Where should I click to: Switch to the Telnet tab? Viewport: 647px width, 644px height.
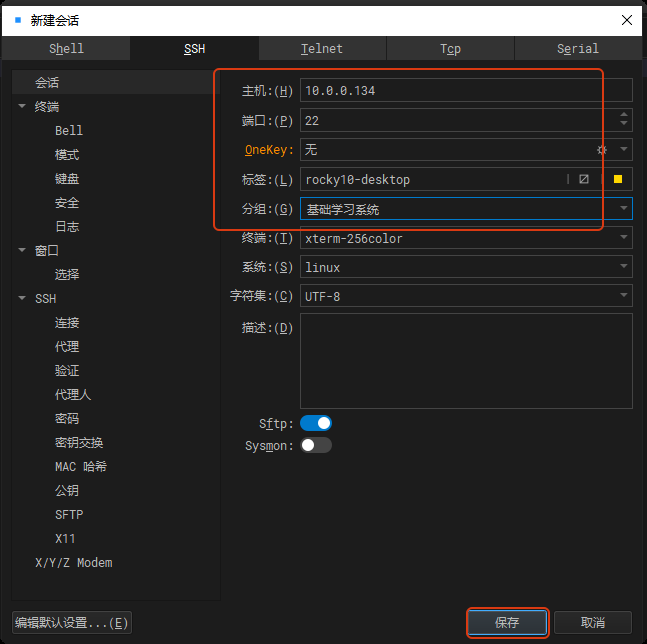(322, 48)
